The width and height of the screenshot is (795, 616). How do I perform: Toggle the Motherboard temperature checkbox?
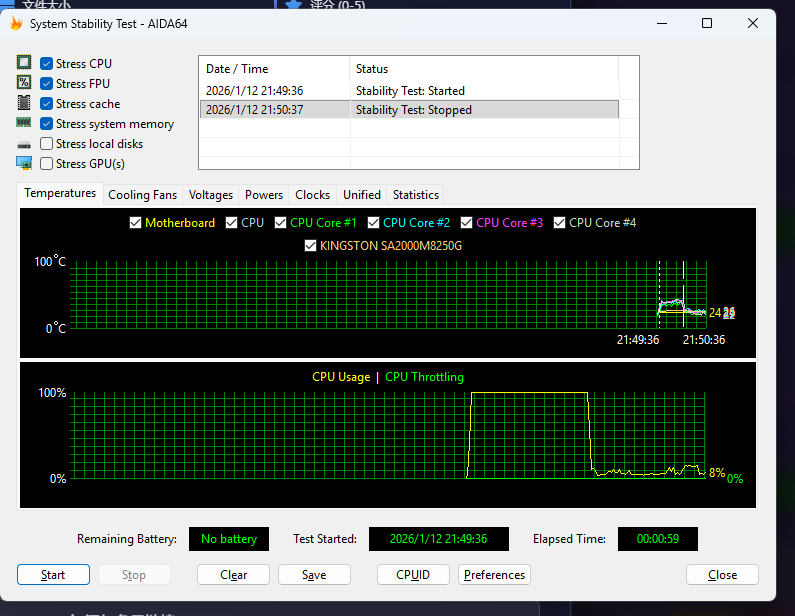pos(135,223)
